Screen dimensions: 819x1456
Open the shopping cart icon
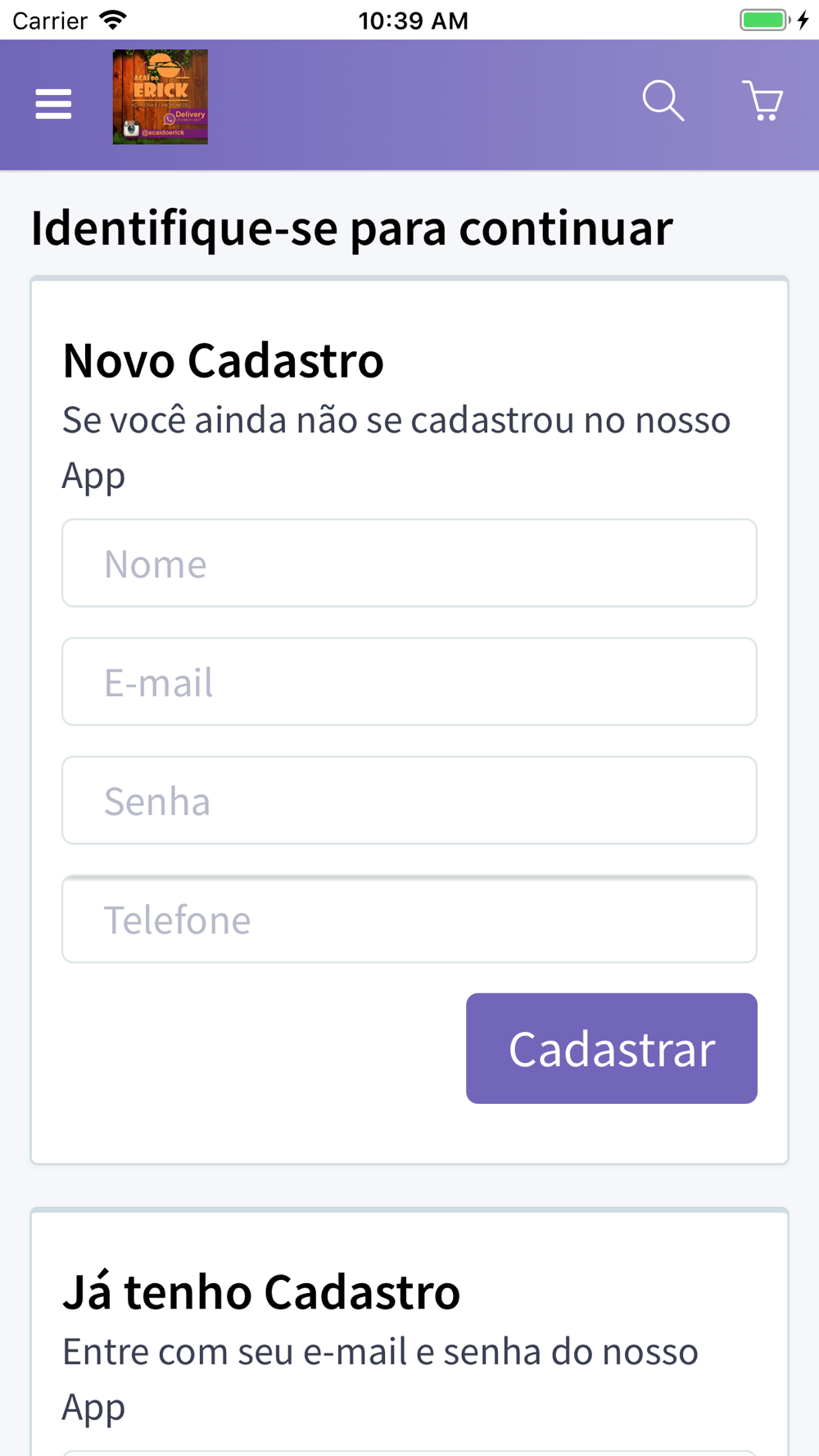click(x=762, y=101)
